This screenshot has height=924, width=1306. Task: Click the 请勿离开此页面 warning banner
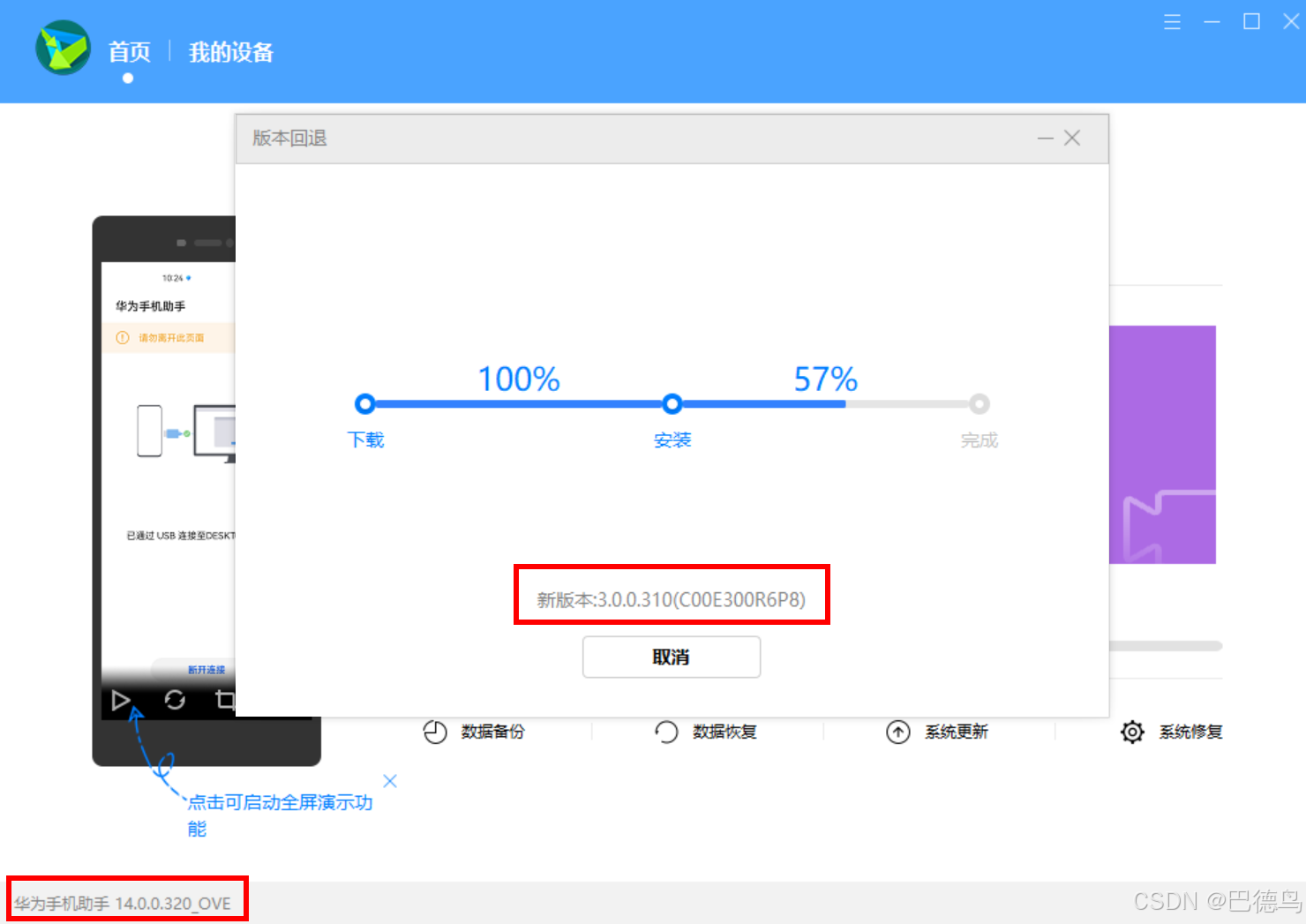(x=169, y=338)
